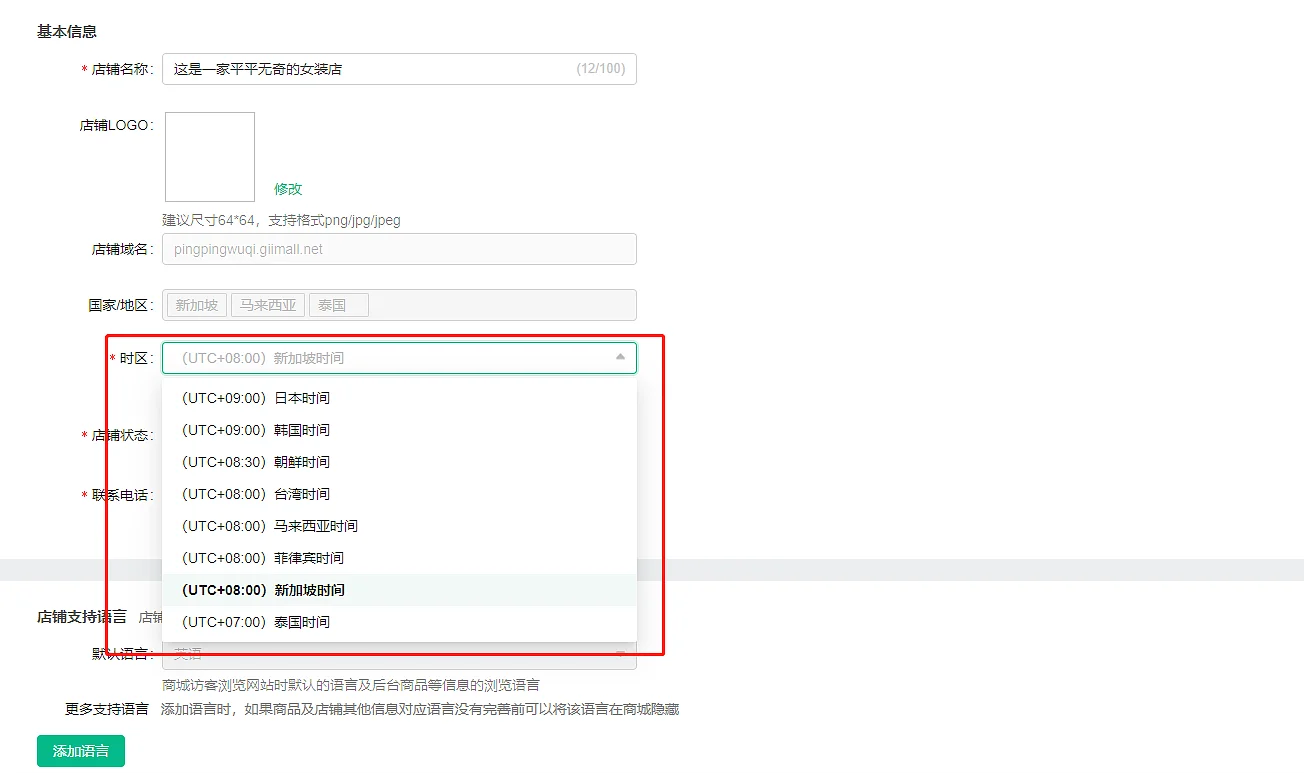Click the 修改 link beside the logo
1304x773 pixels.
pos(288,189)
